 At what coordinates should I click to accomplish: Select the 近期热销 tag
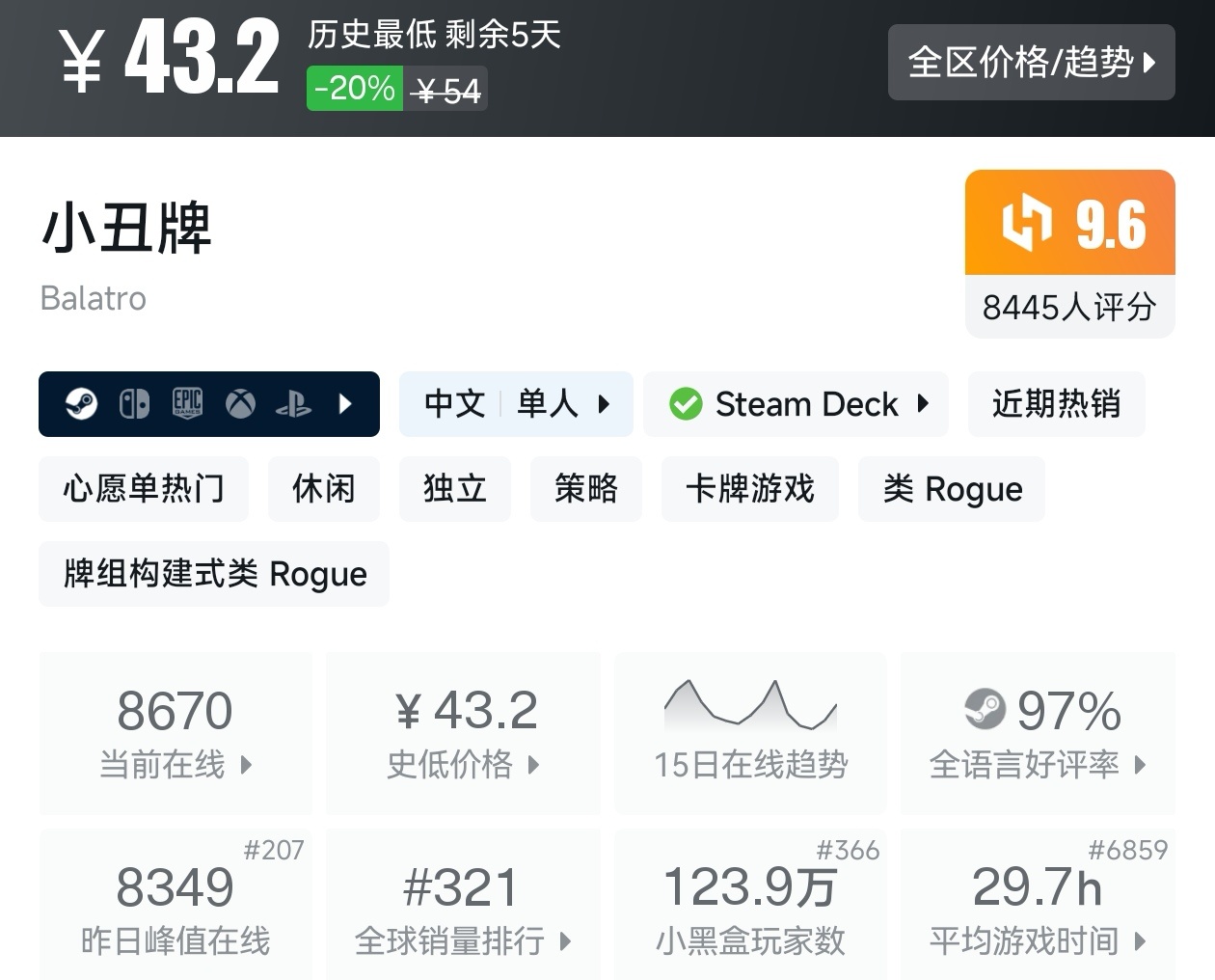[1056, 403]
